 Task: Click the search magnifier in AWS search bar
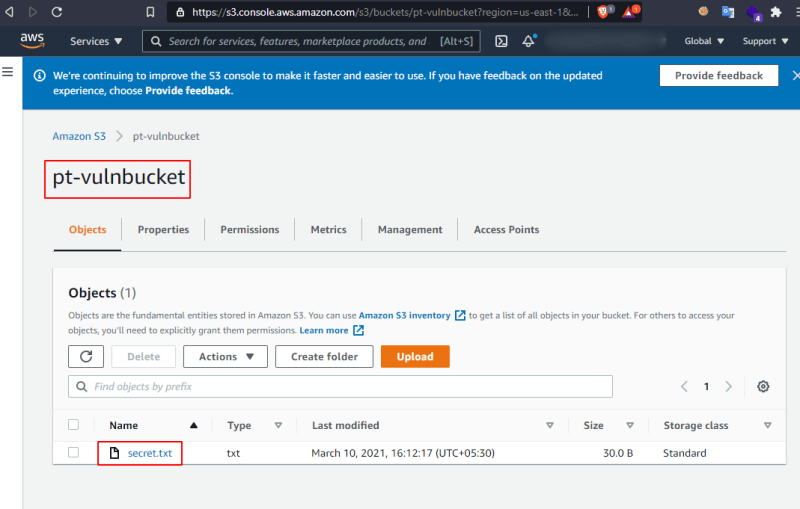[x=156, y=41]
